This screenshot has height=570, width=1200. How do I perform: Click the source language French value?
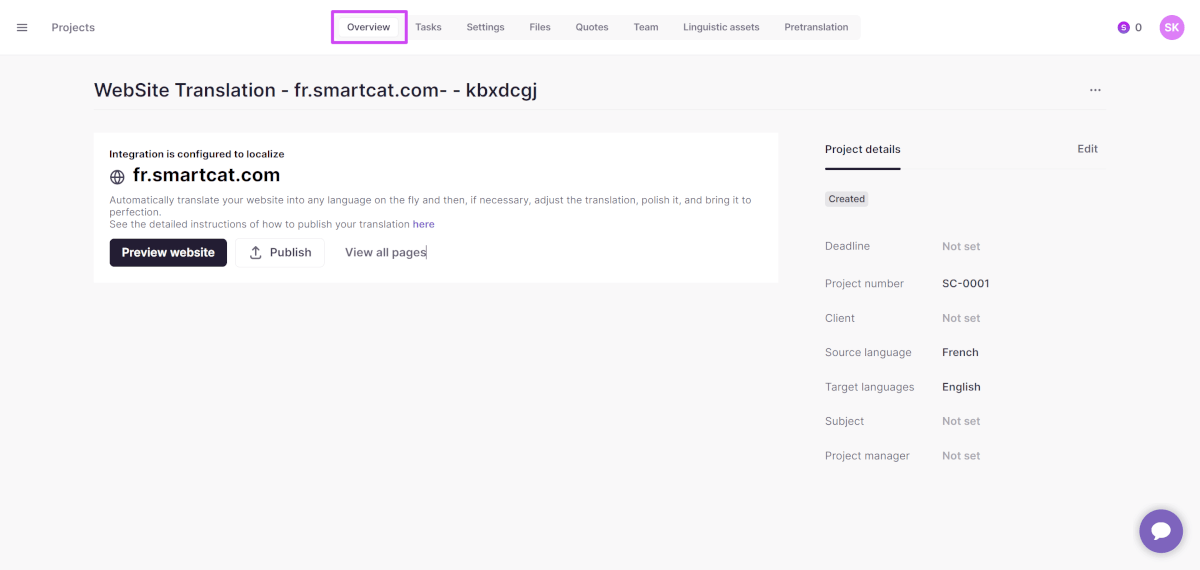tap(960, 352)
